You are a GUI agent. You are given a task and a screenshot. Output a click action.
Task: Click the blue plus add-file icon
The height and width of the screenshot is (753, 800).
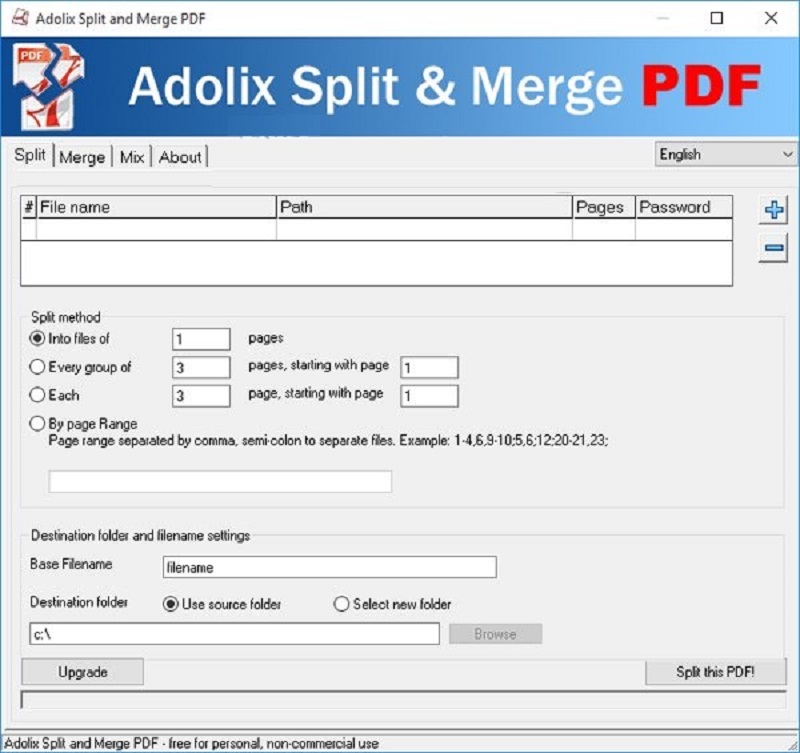(x=773, y=210)
